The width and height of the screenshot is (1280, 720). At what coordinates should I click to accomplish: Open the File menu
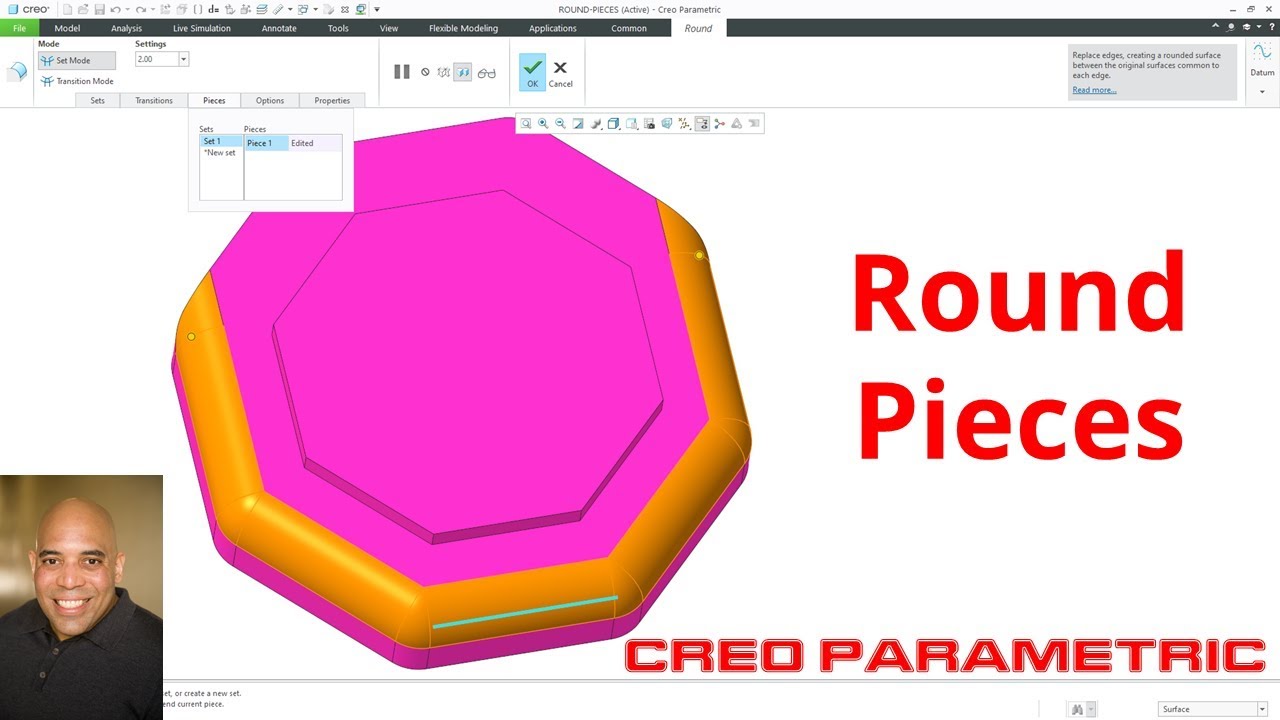pyautogui.click(x=19, y=28)
